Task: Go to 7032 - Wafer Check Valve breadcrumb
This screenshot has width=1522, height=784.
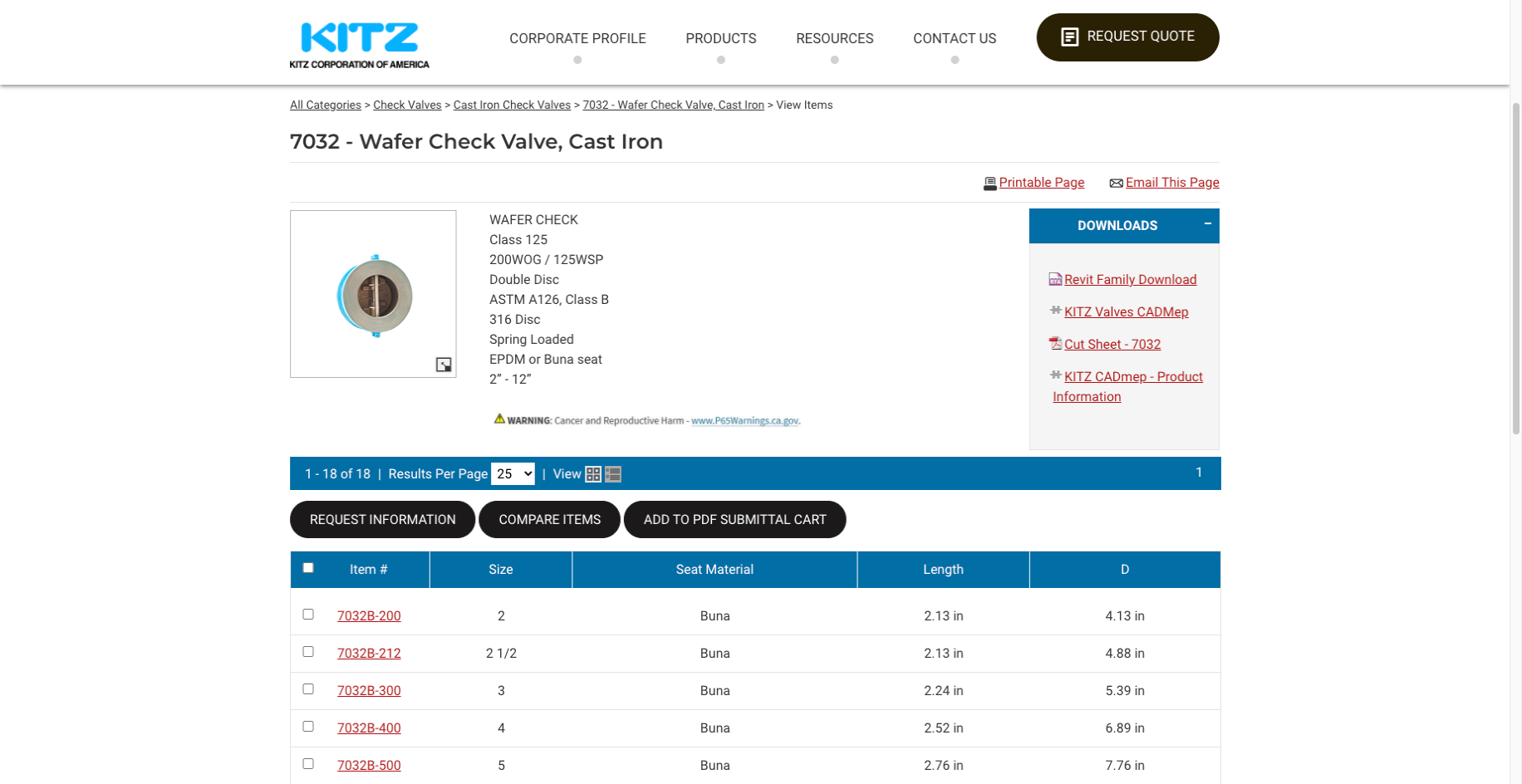Action: [674, 105]
